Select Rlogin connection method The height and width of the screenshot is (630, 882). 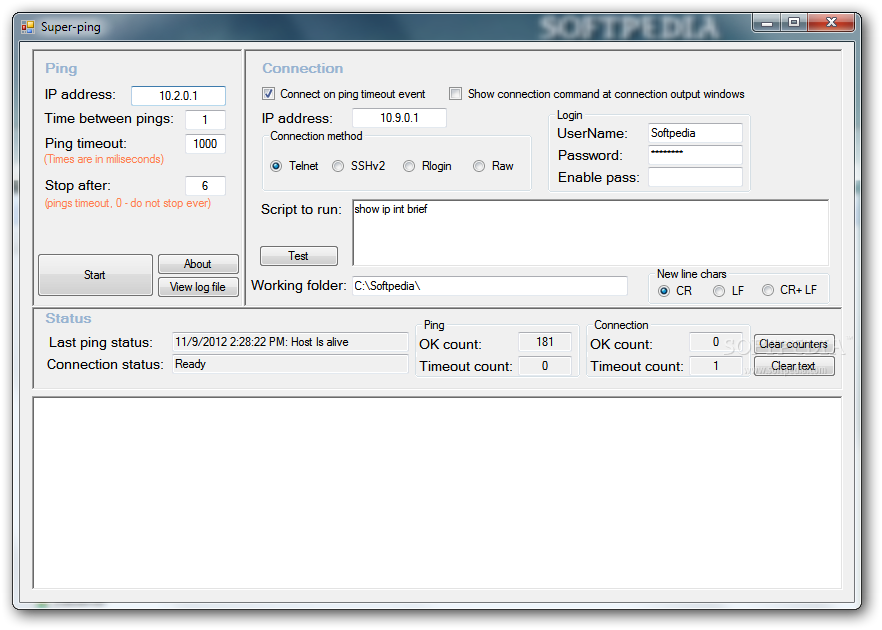(409, 166)
